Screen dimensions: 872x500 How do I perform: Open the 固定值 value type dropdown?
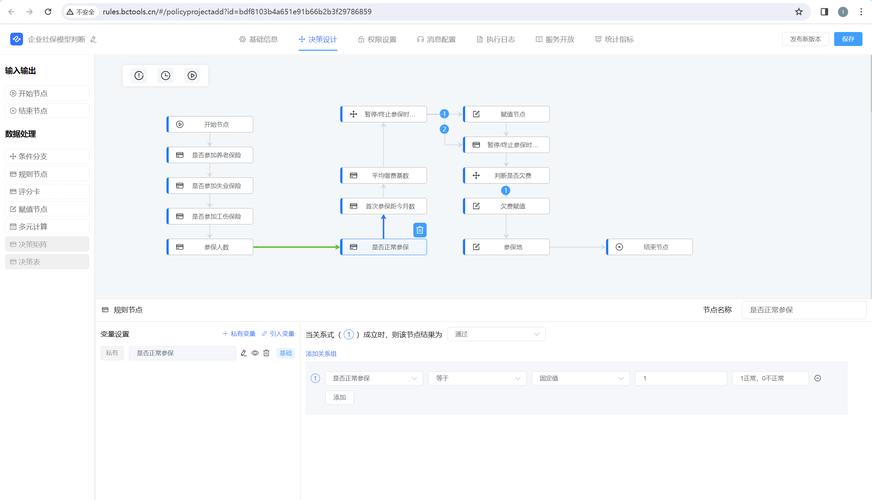[x=580, y=378]
